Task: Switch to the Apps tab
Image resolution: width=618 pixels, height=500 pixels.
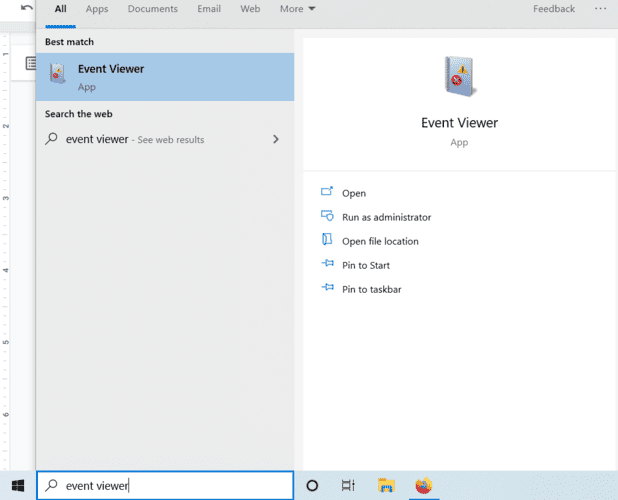Action: pos(97,9)
